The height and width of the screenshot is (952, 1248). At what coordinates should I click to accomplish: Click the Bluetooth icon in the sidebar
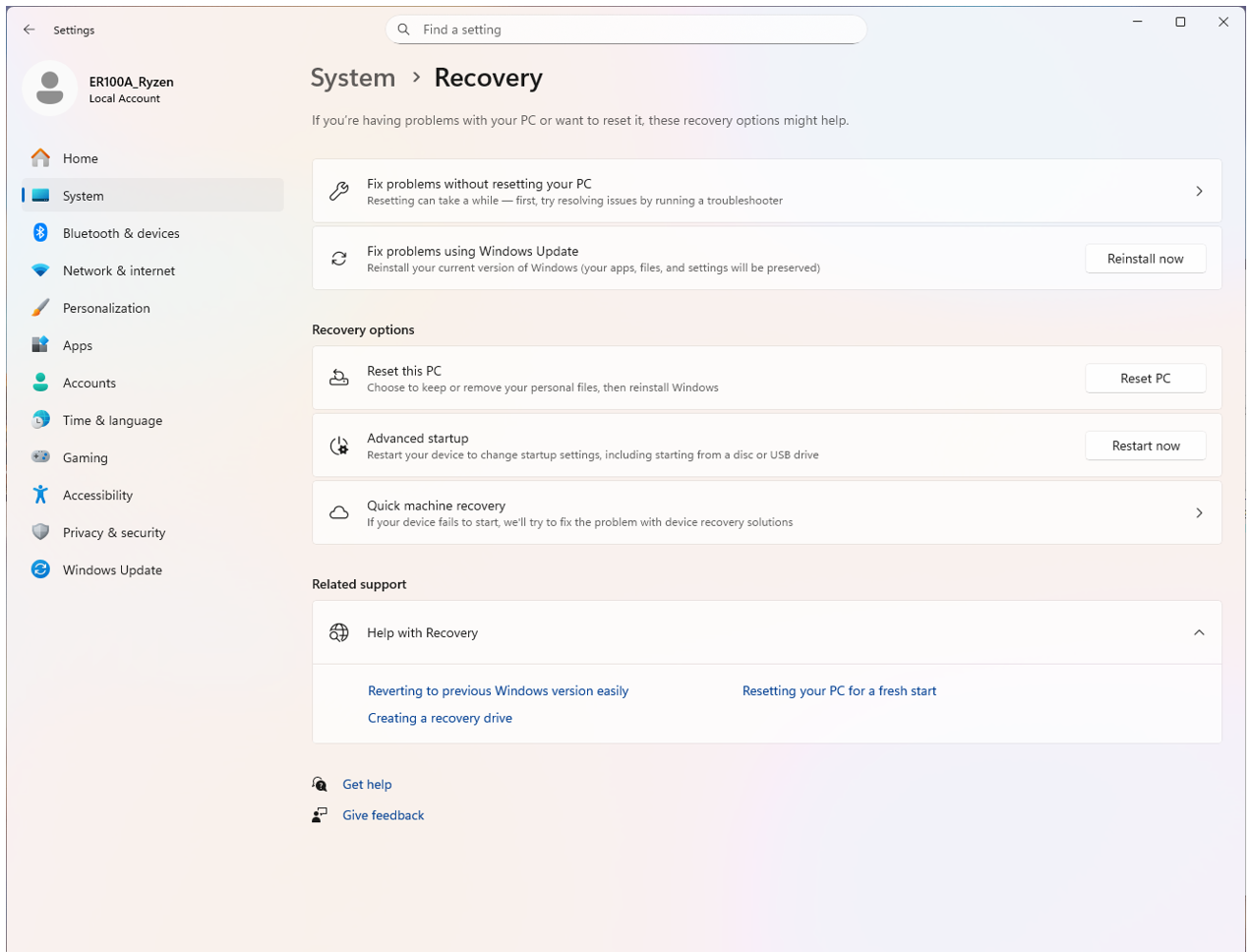click(40, 233)
